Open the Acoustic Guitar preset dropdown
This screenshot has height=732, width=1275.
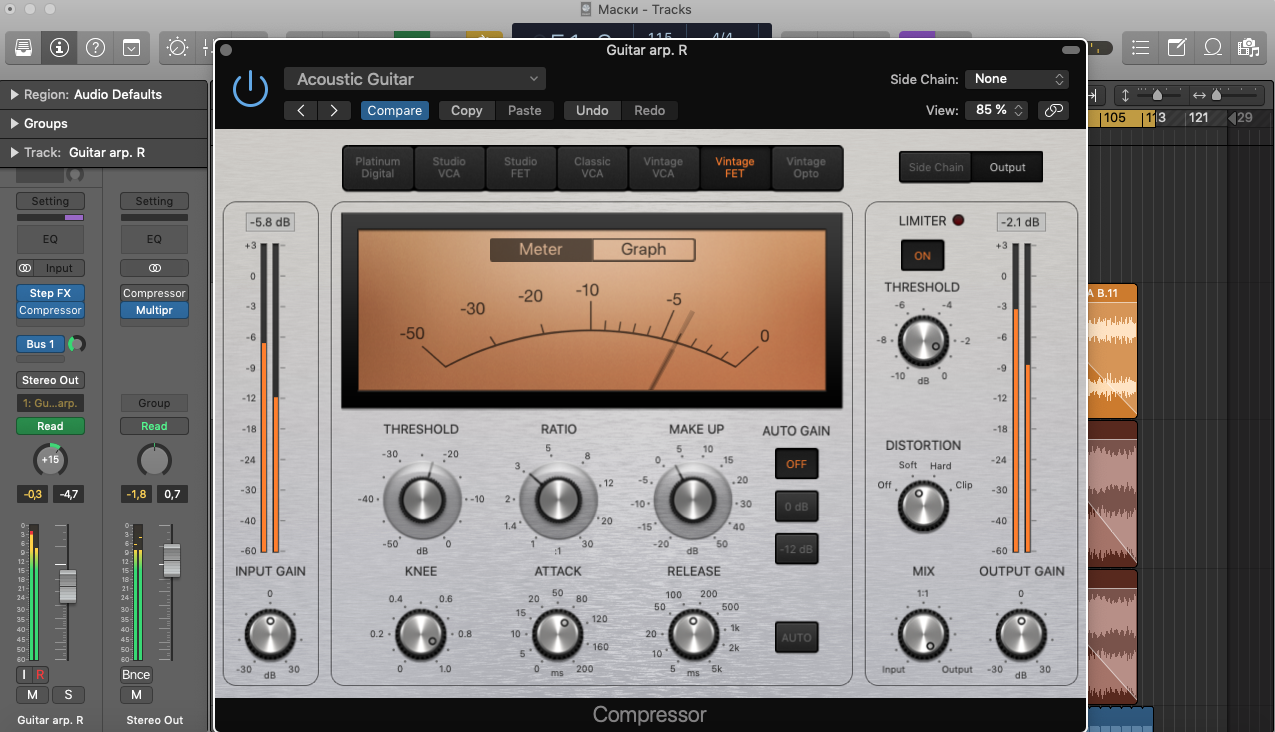tap(414, 79)
